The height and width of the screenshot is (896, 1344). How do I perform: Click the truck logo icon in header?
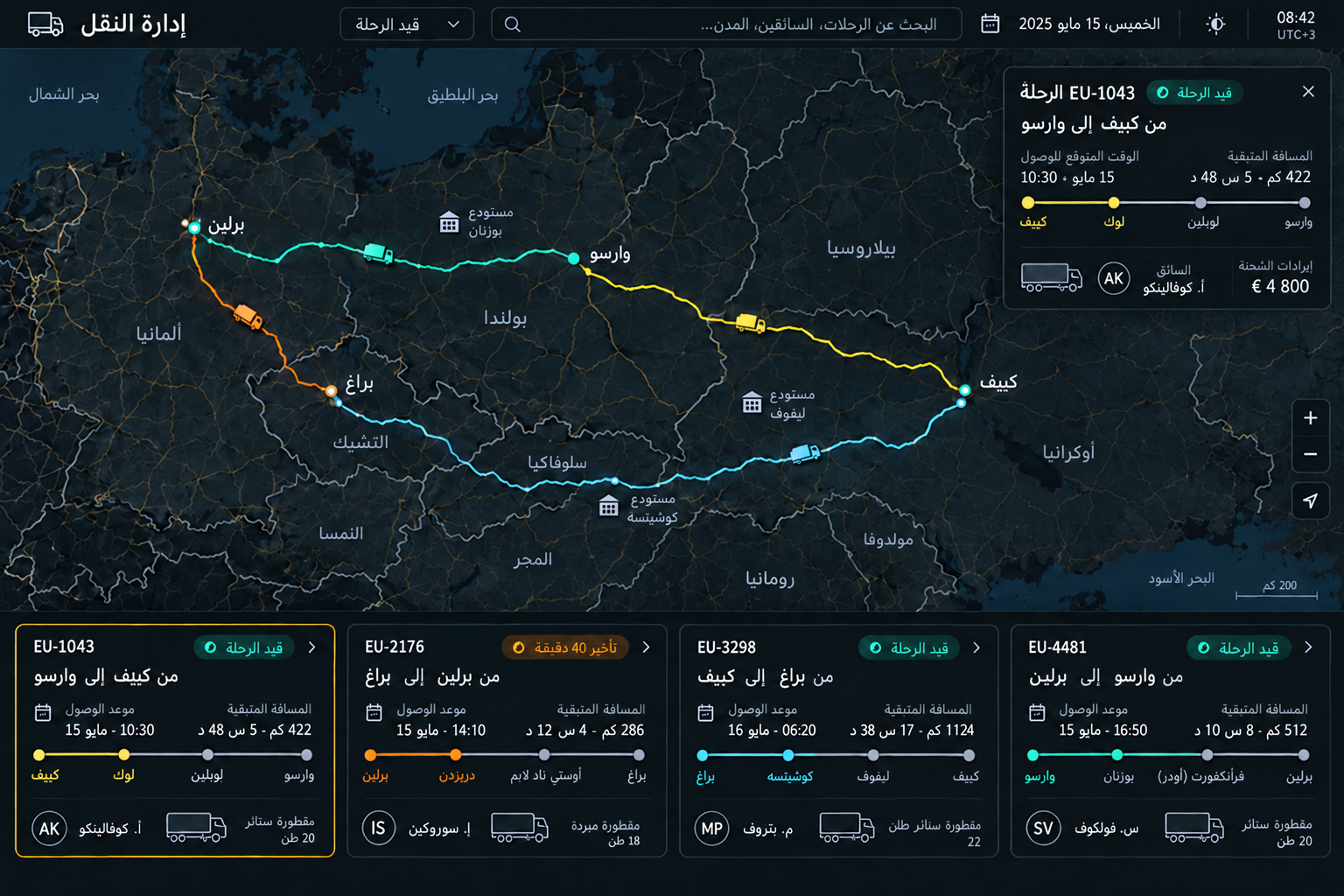pos(45,24)
